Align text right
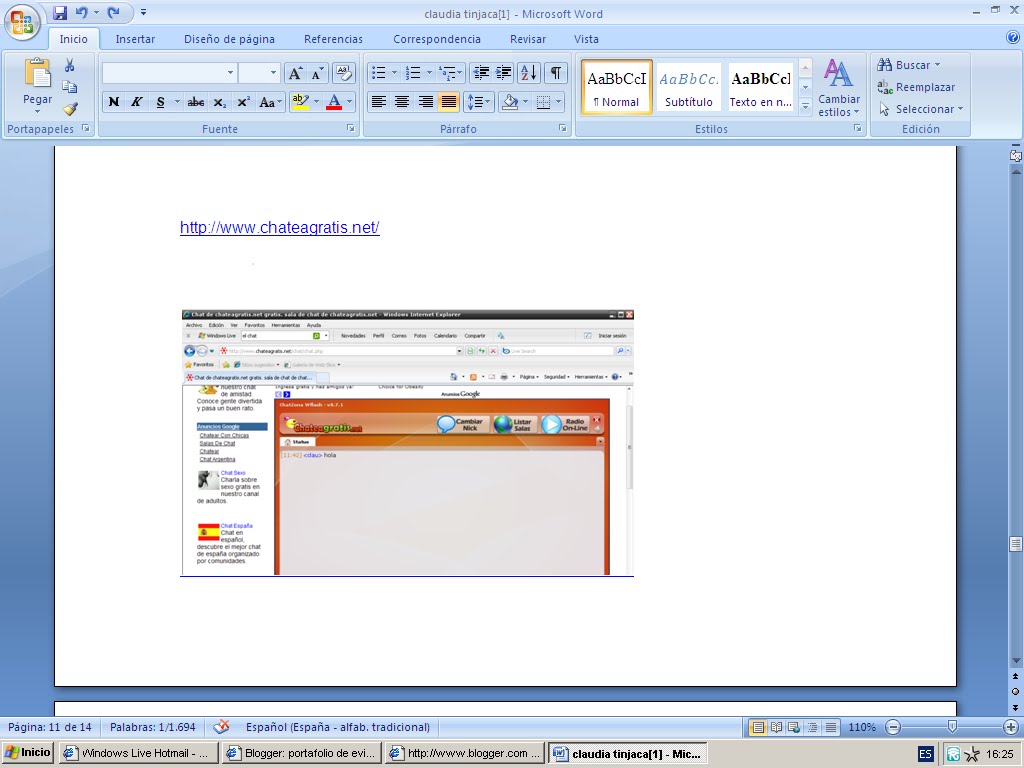Screen dimensions: 1024x768 [x=425, y=102]
